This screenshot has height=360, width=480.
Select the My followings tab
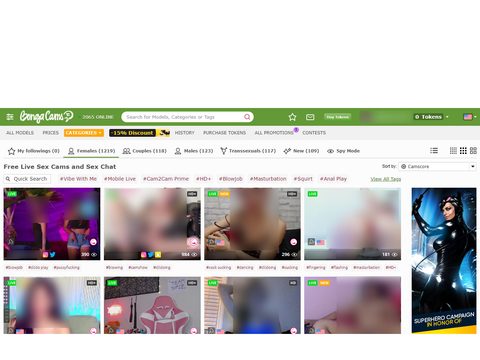[x=34, y=151]
